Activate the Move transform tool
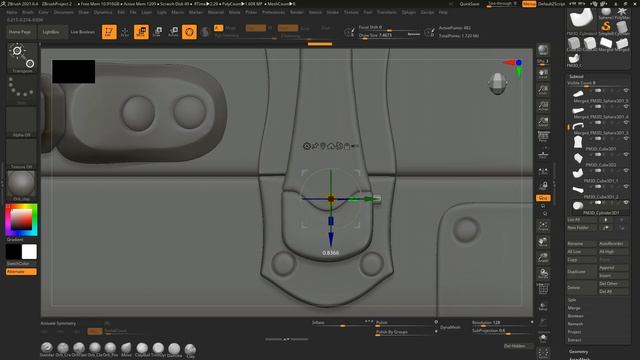640x360 pixels. [x=141, y=32]
